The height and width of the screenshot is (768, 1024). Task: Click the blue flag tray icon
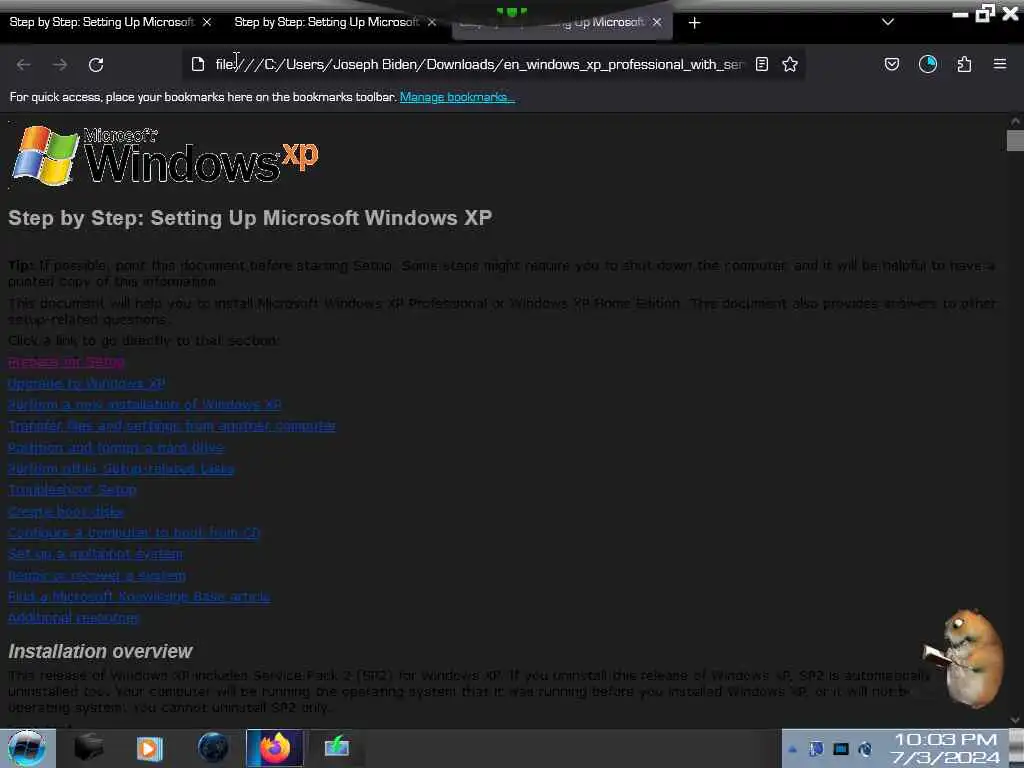click(816, 749)
